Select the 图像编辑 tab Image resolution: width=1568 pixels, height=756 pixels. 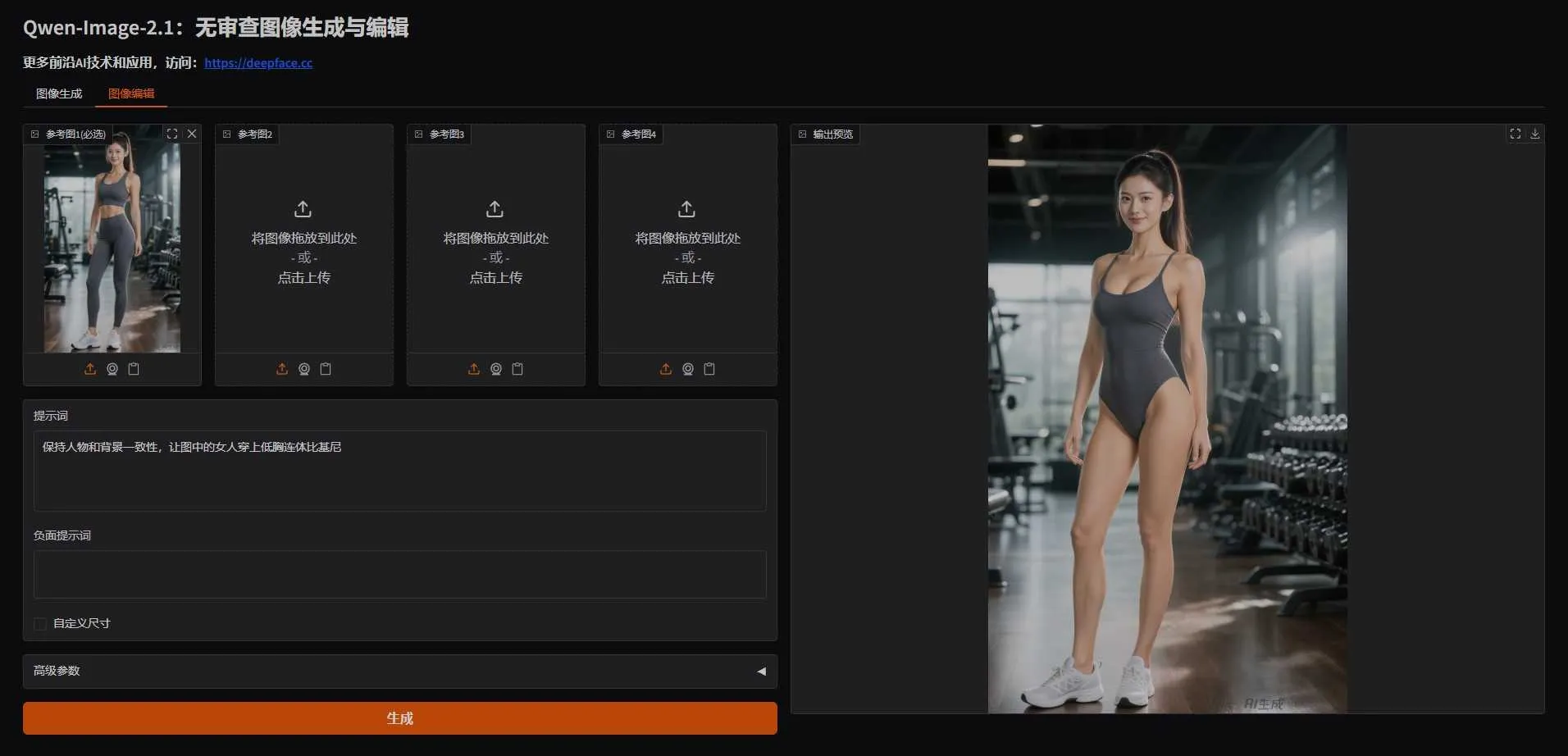point(131,93)
